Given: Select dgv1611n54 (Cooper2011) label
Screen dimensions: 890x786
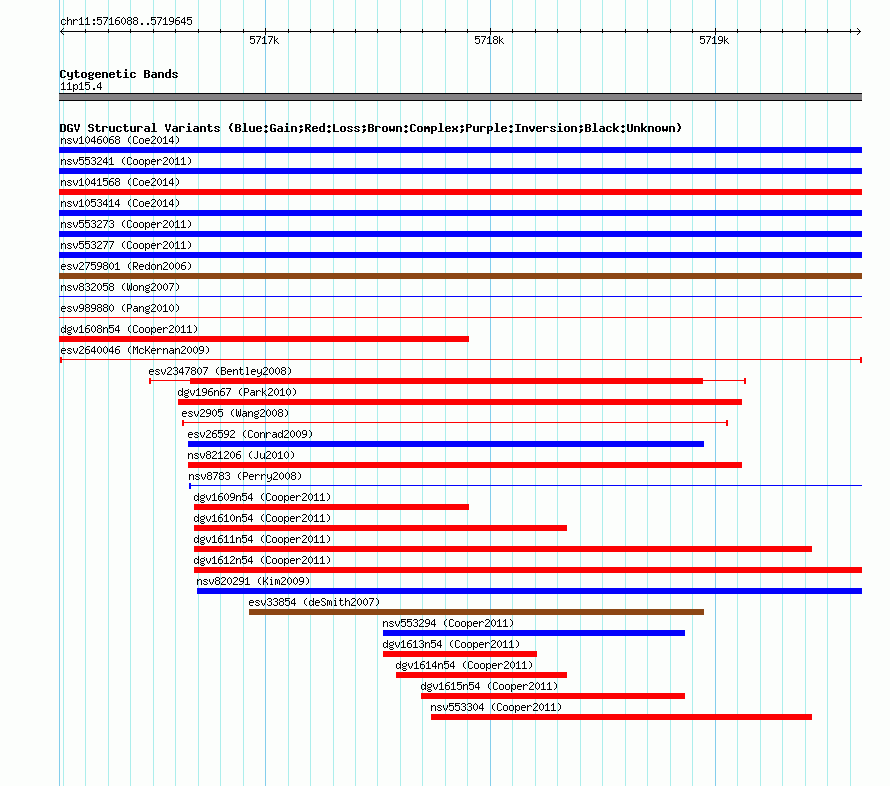Looking at the screenshot, I should [262, 539].
